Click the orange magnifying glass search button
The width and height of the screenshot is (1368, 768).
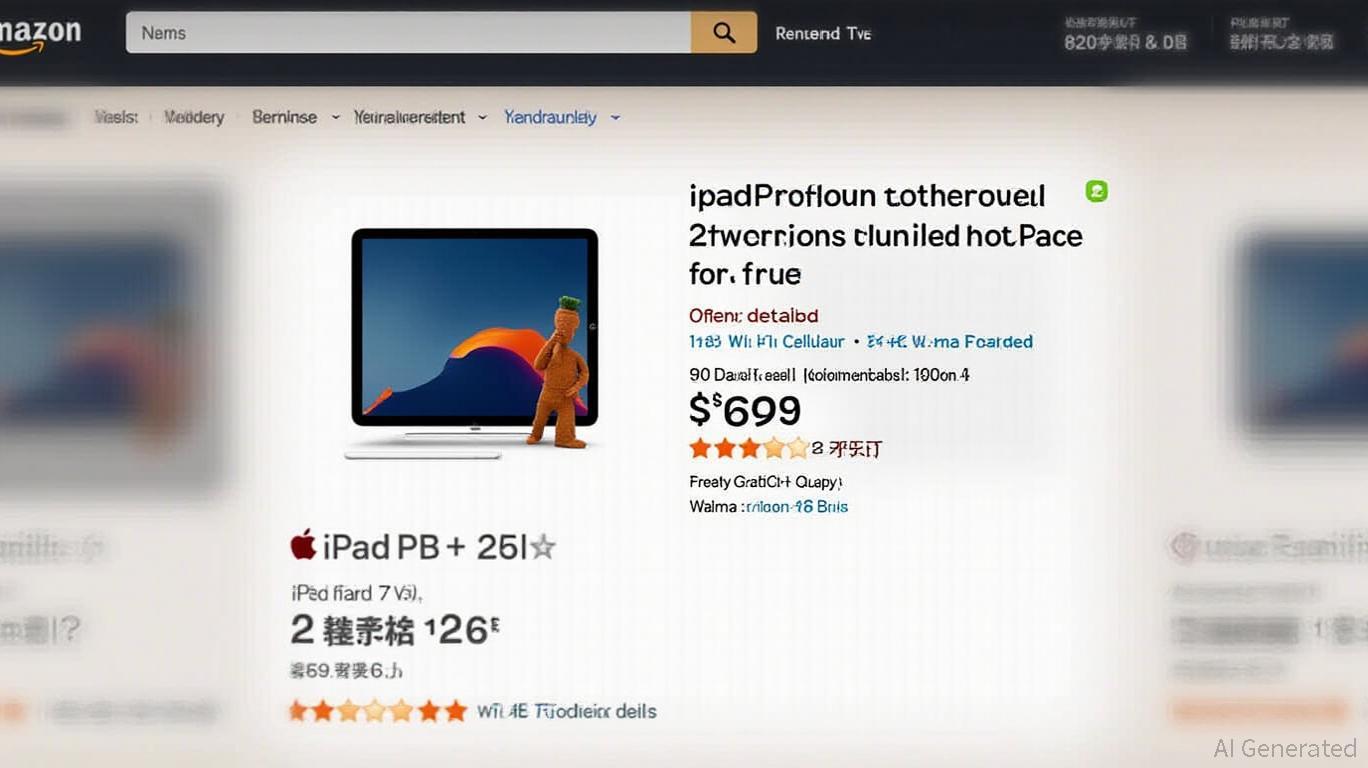point(724,33)
